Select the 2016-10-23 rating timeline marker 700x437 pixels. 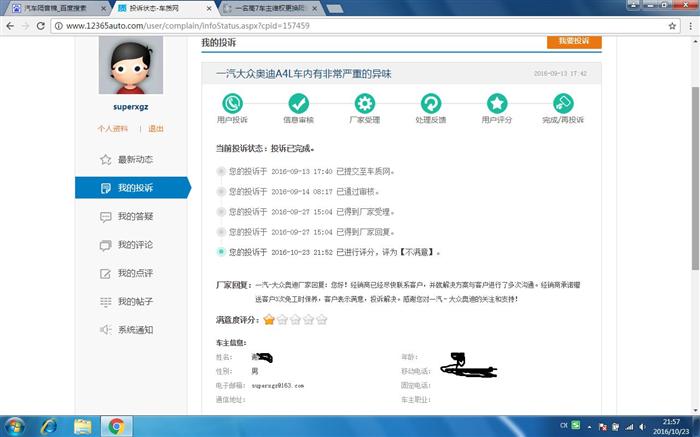tap(221, 252)
